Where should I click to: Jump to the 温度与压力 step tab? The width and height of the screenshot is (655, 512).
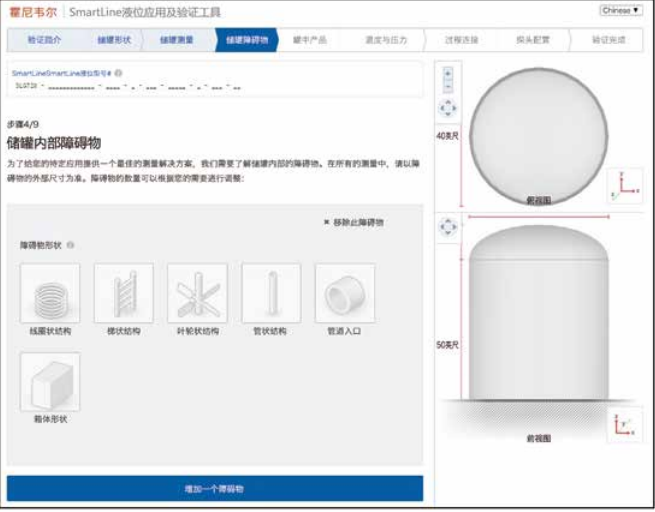point(381,40)
